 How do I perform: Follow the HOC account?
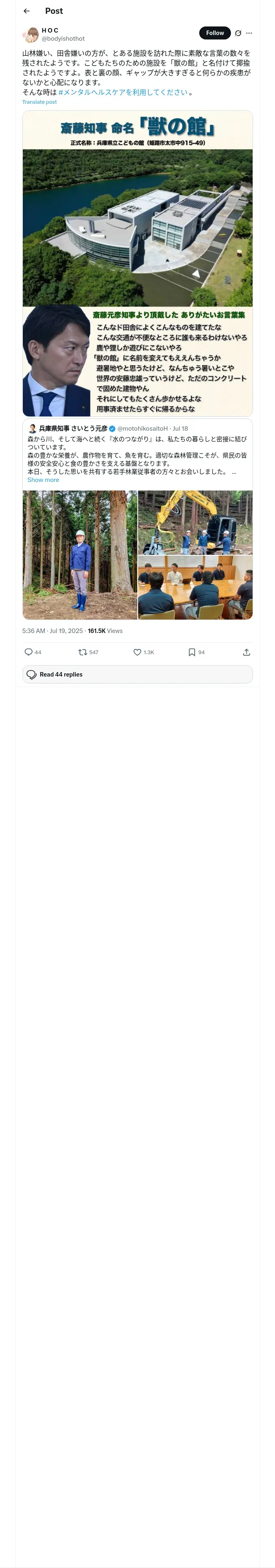pyautogui.click(x=215, y=33)
